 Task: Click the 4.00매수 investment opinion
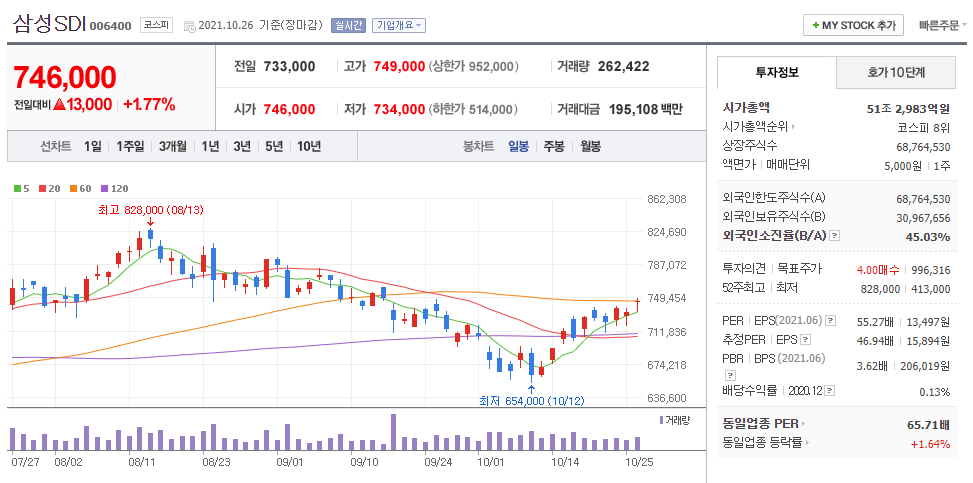[877, 269]
